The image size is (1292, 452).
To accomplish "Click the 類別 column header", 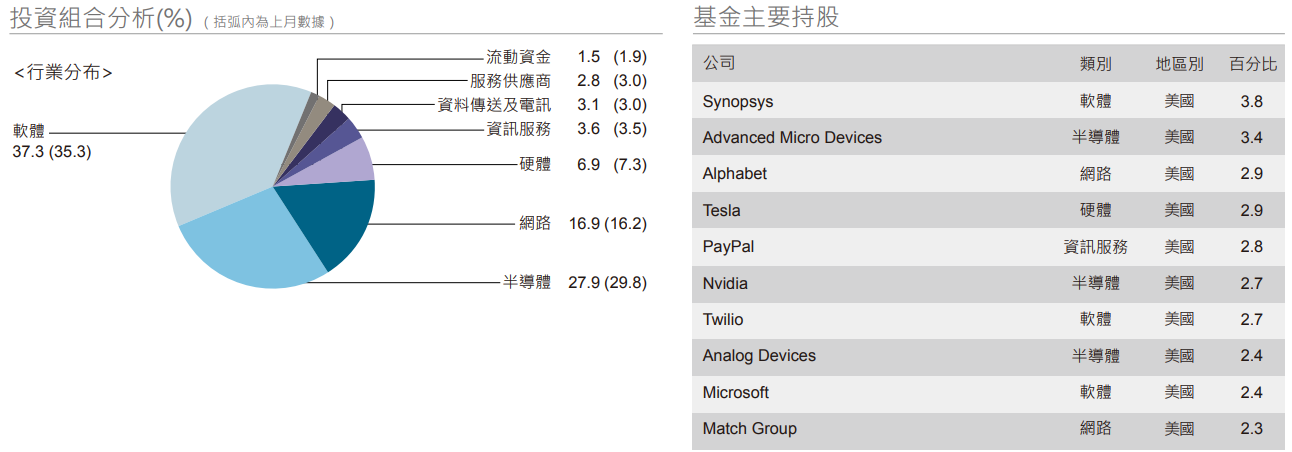I will (1095, 64).
